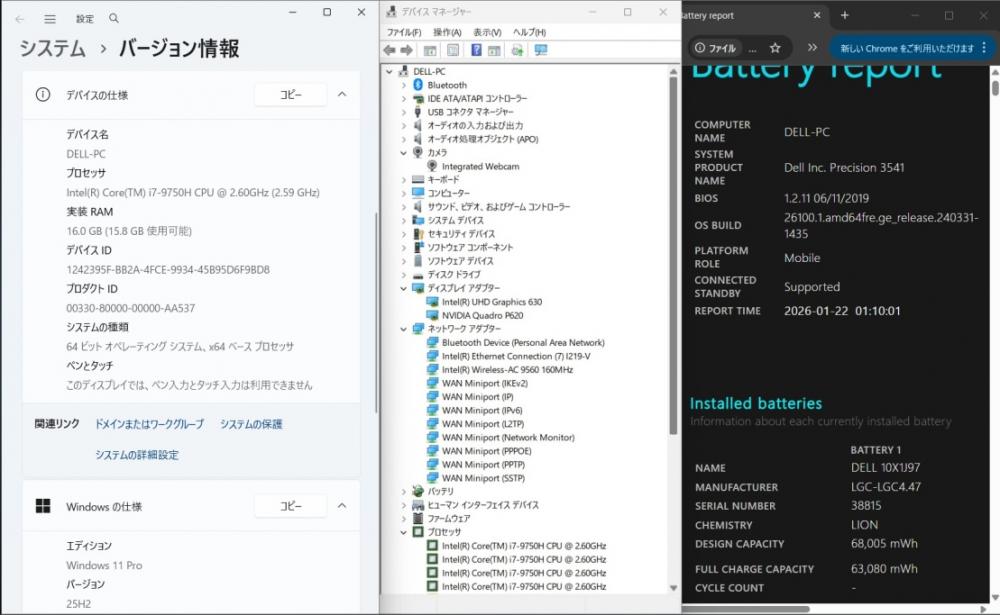Image resolution: width=1000 pixels, height=615 pixels.
Task: Copy Windows specs with the コピー button
Action: pos(291,506)
